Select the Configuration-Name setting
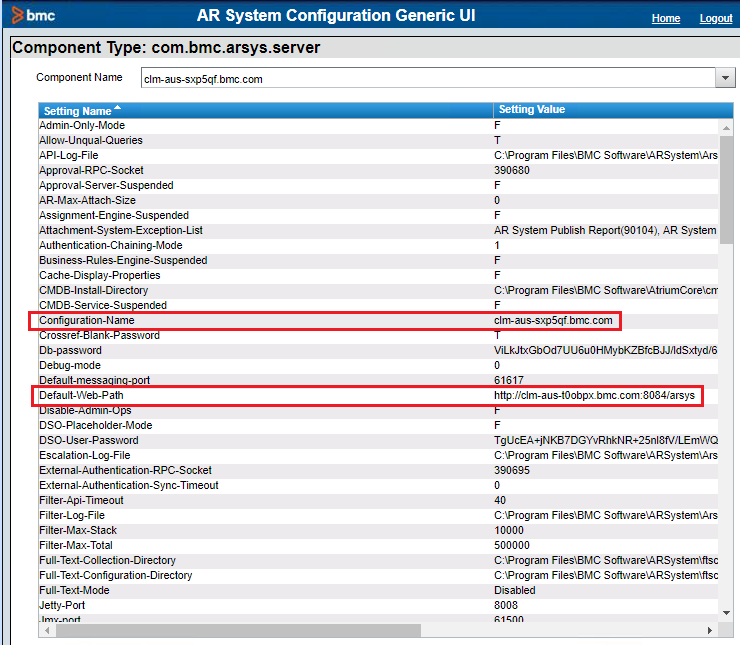 87,320
